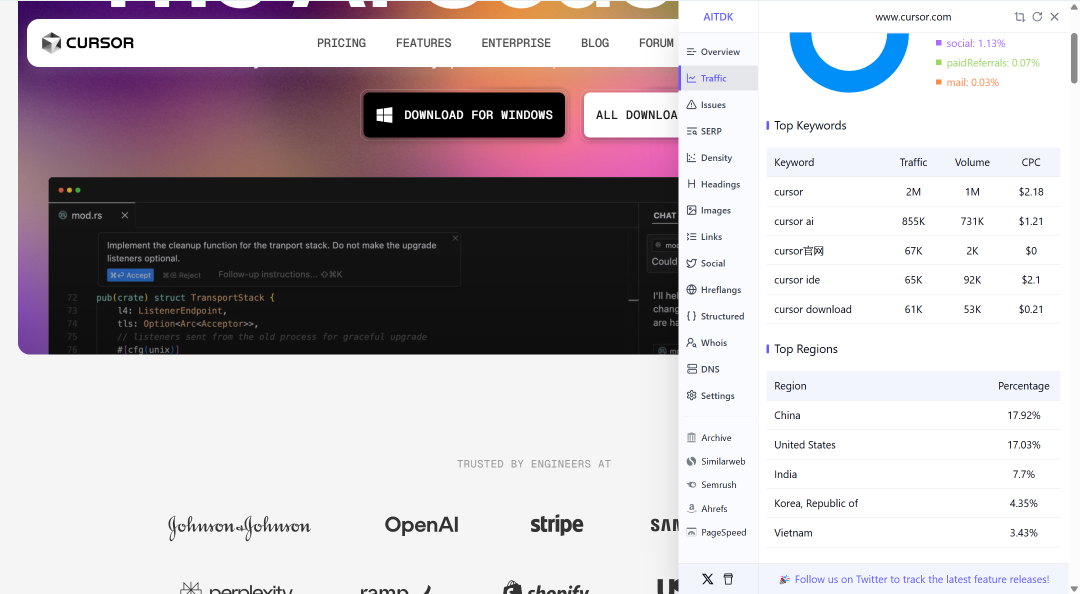Click the 'cursor官网' keyword
This screenshot has height=594, width=1080.
tap(799, 251)
